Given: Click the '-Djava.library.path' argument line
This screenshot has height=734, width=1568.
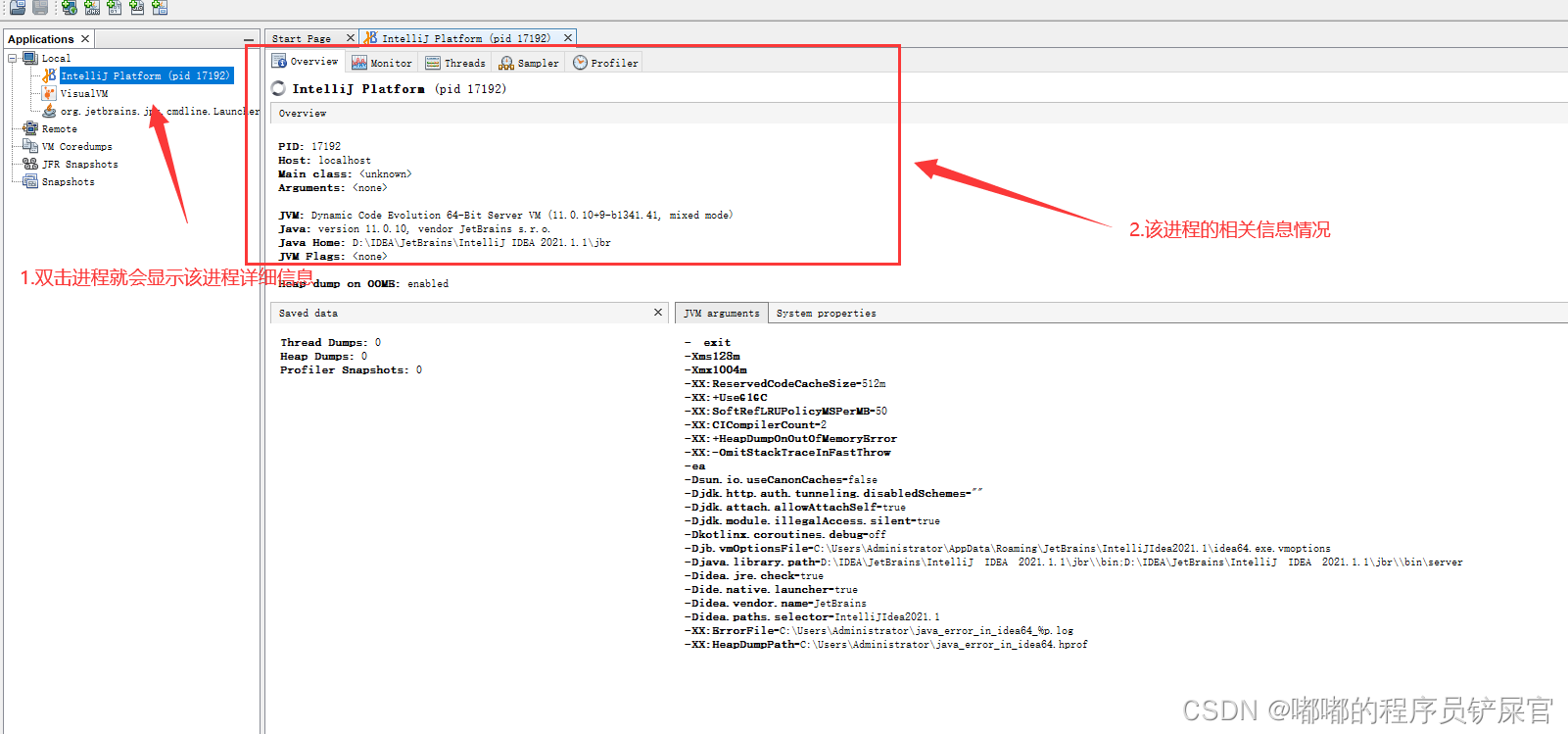Looking at the screenshot, I should pyautogui.click(x=1073, y=563).
